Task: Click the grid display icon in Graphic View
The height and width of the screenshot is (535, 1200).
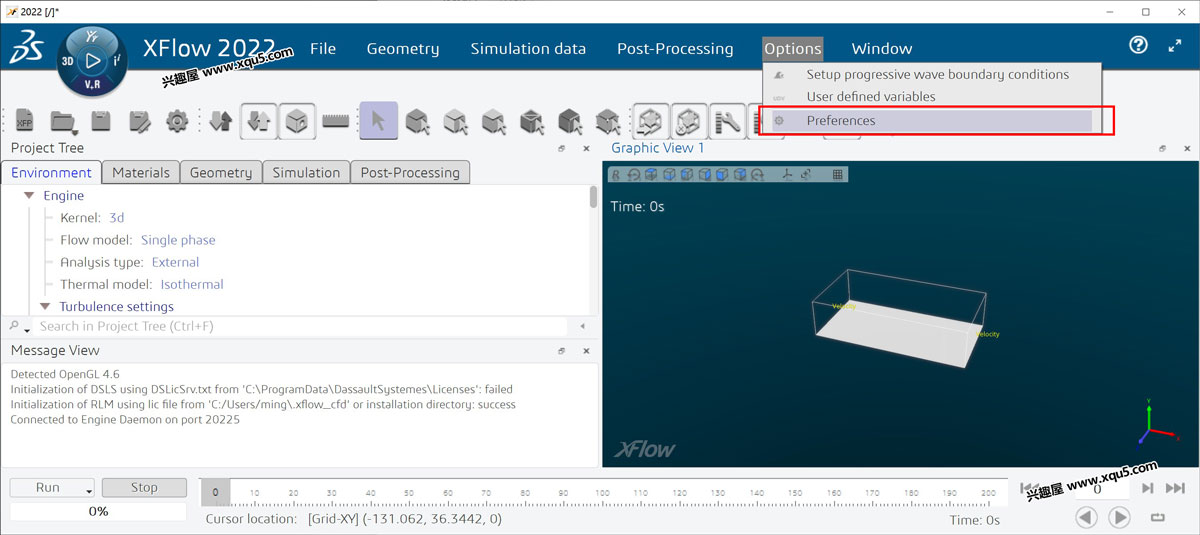Action: [x=838, y=175]
